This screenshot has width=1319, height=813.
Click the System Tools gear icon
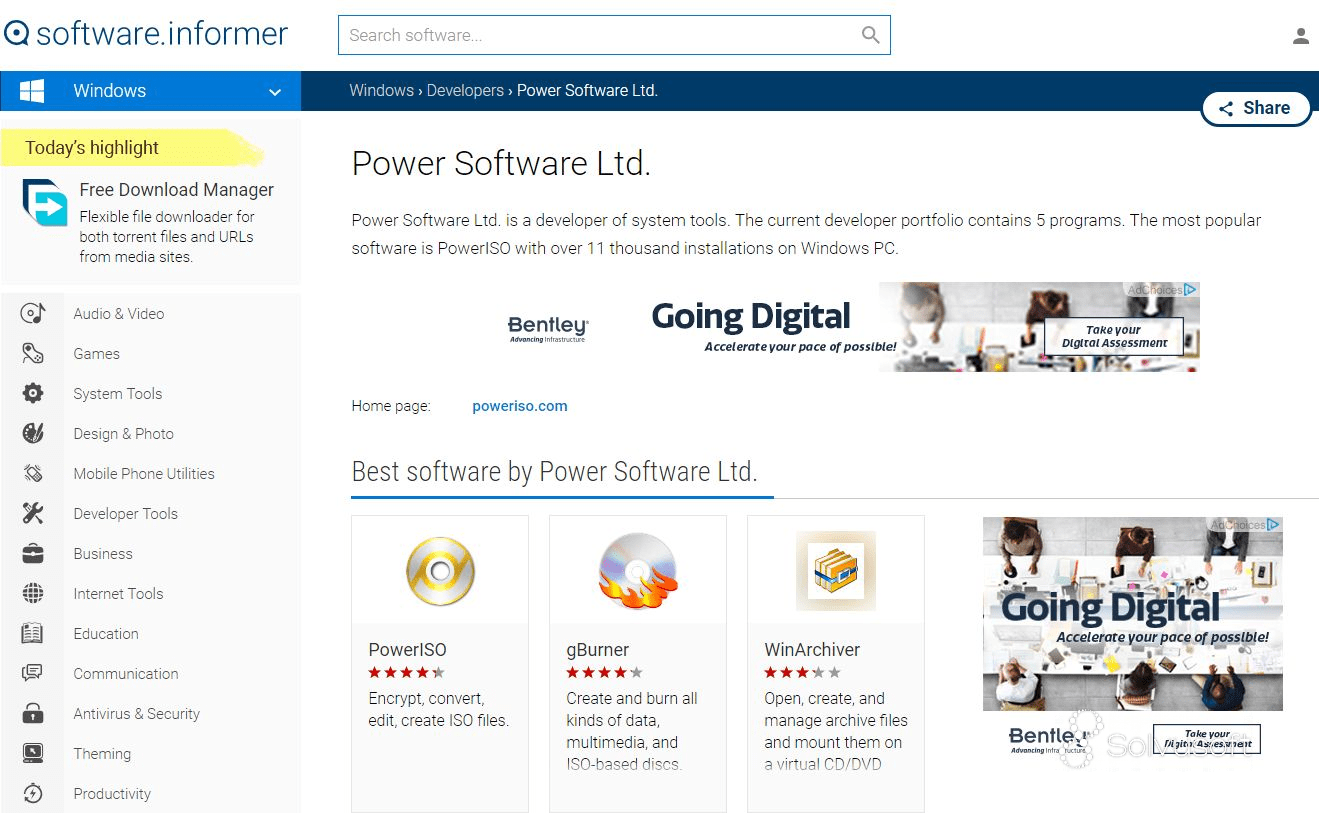click(x=33, y=394)
